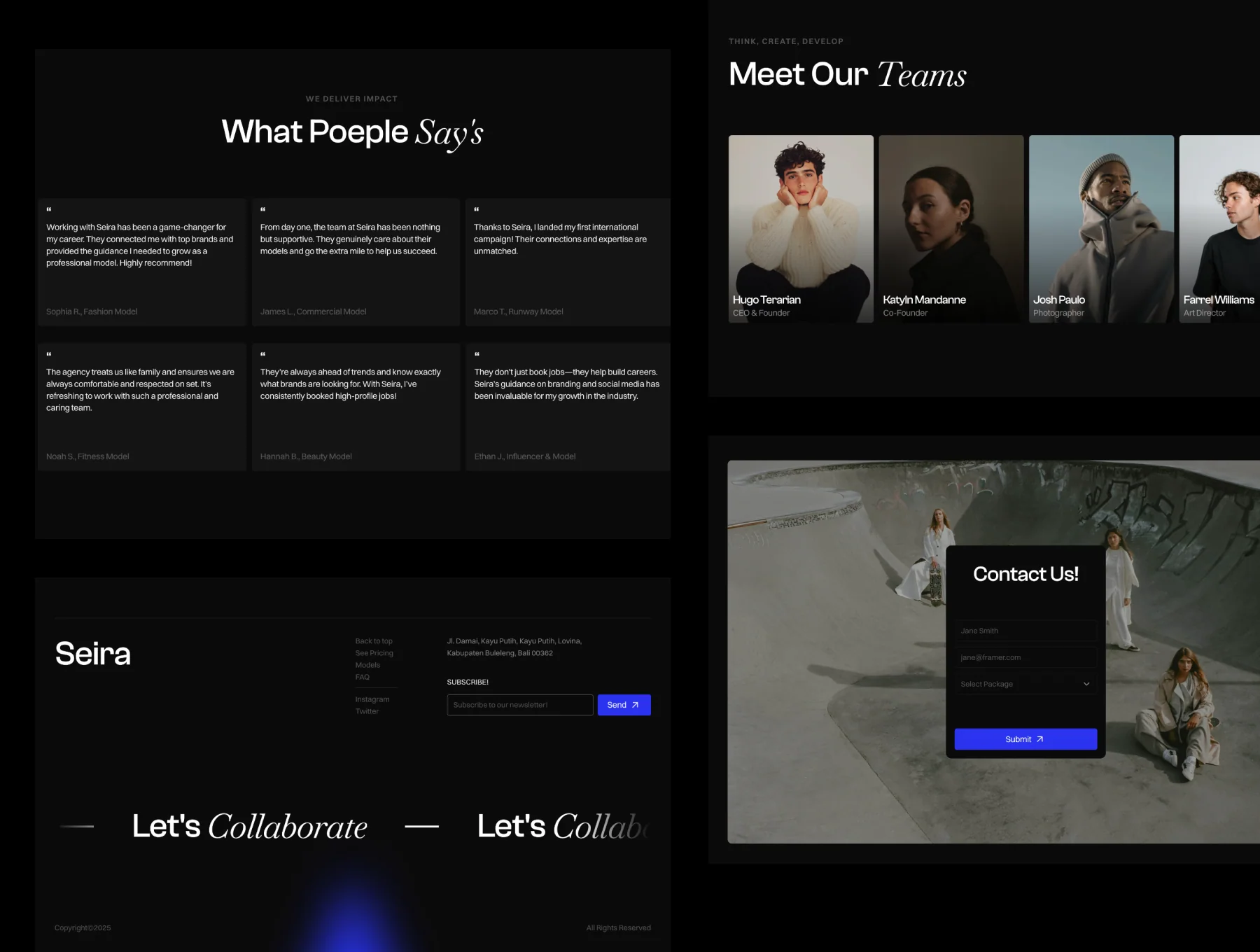This screenshot has width=1260, height=952.
Task: Click the 'Art Director' role text
Action: [x=1205, y=313]
